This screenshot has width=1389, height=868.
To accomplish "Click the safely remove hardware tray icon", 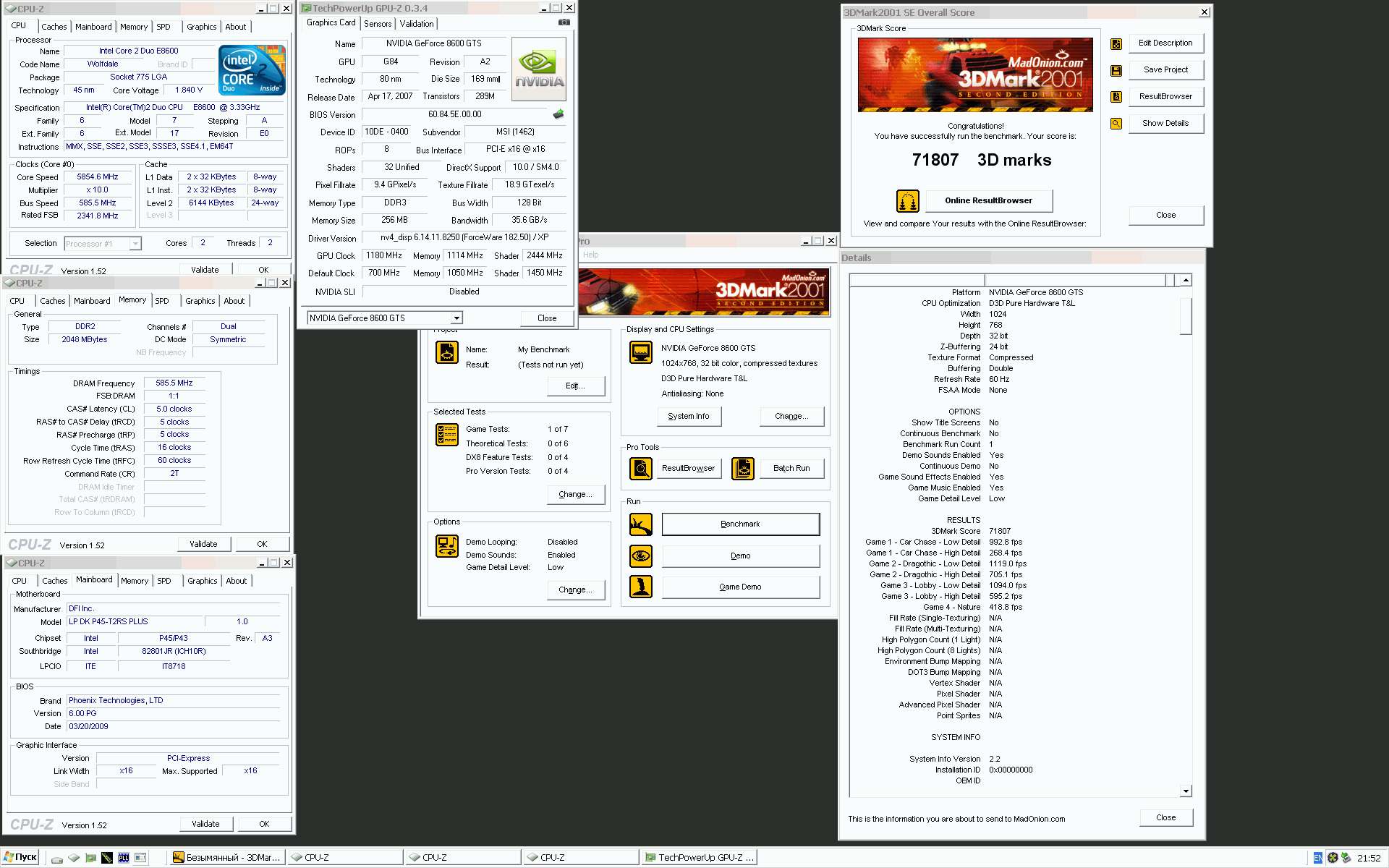I will click(1346, 858).
